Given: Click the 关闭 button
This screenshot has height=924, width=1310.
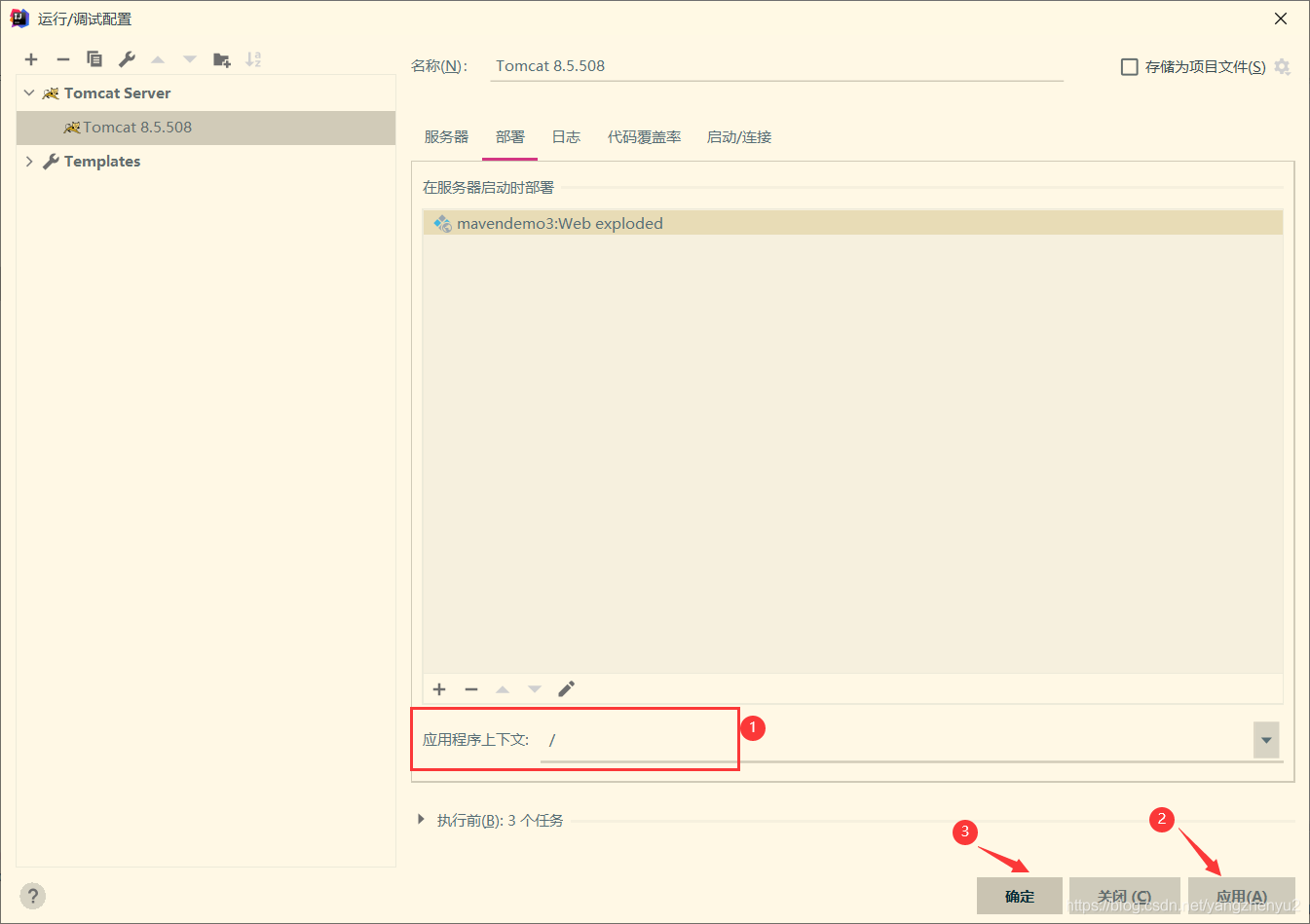Looking at the screenshot, I should point(1124,896).
